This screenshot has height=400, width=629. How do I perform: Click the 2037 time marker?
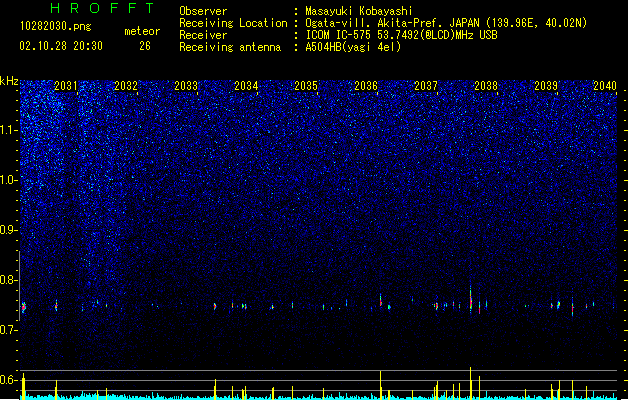426,86
